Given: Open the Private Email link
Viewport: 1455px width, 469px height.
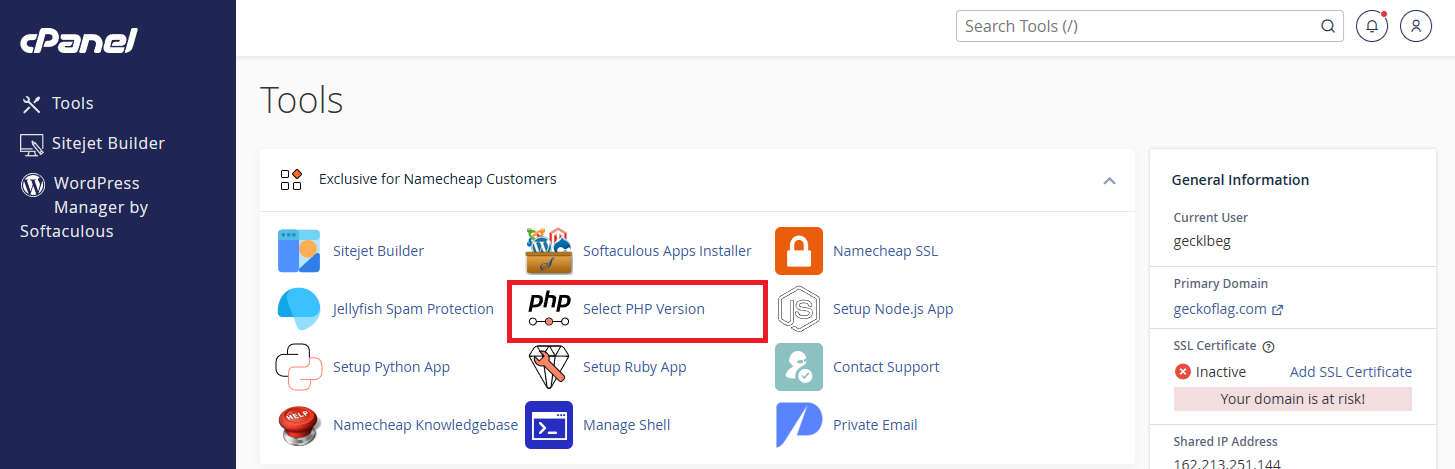Looking at the screenshot, I should [x=875, y=425].
